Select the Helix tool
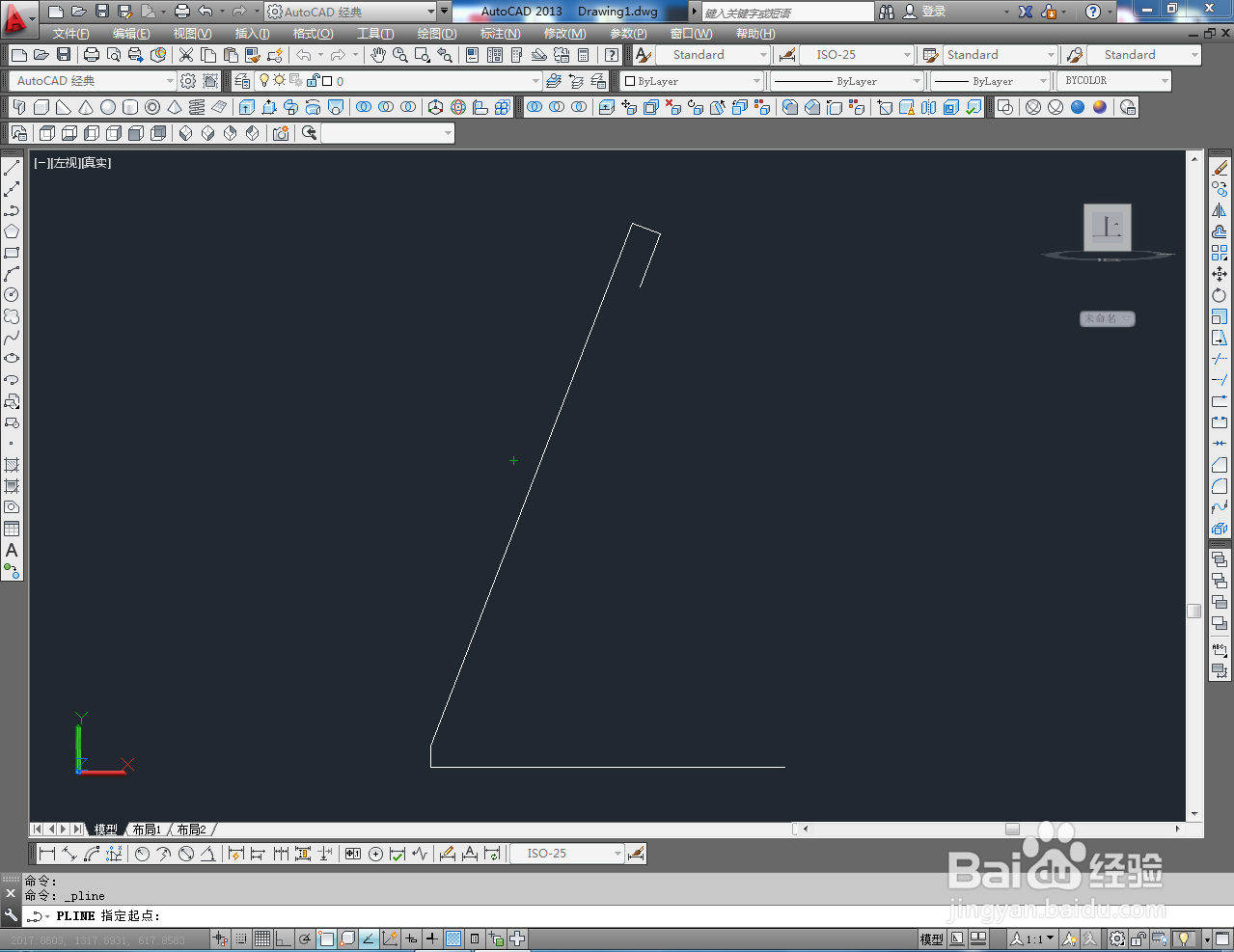Screen dimensions: 1234x952 pos(197,107)
